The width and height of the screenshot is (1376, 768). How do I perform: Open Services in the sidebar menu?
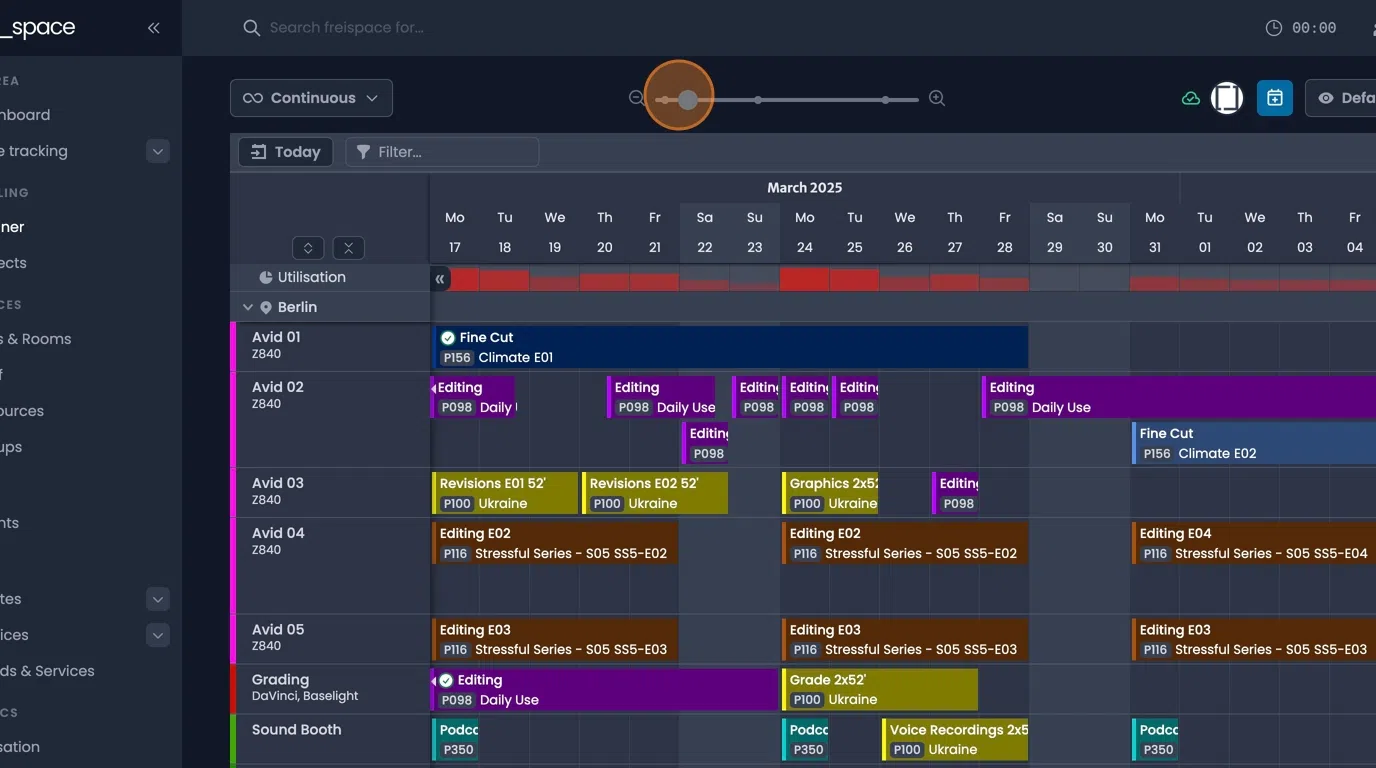tap(50, 671)
